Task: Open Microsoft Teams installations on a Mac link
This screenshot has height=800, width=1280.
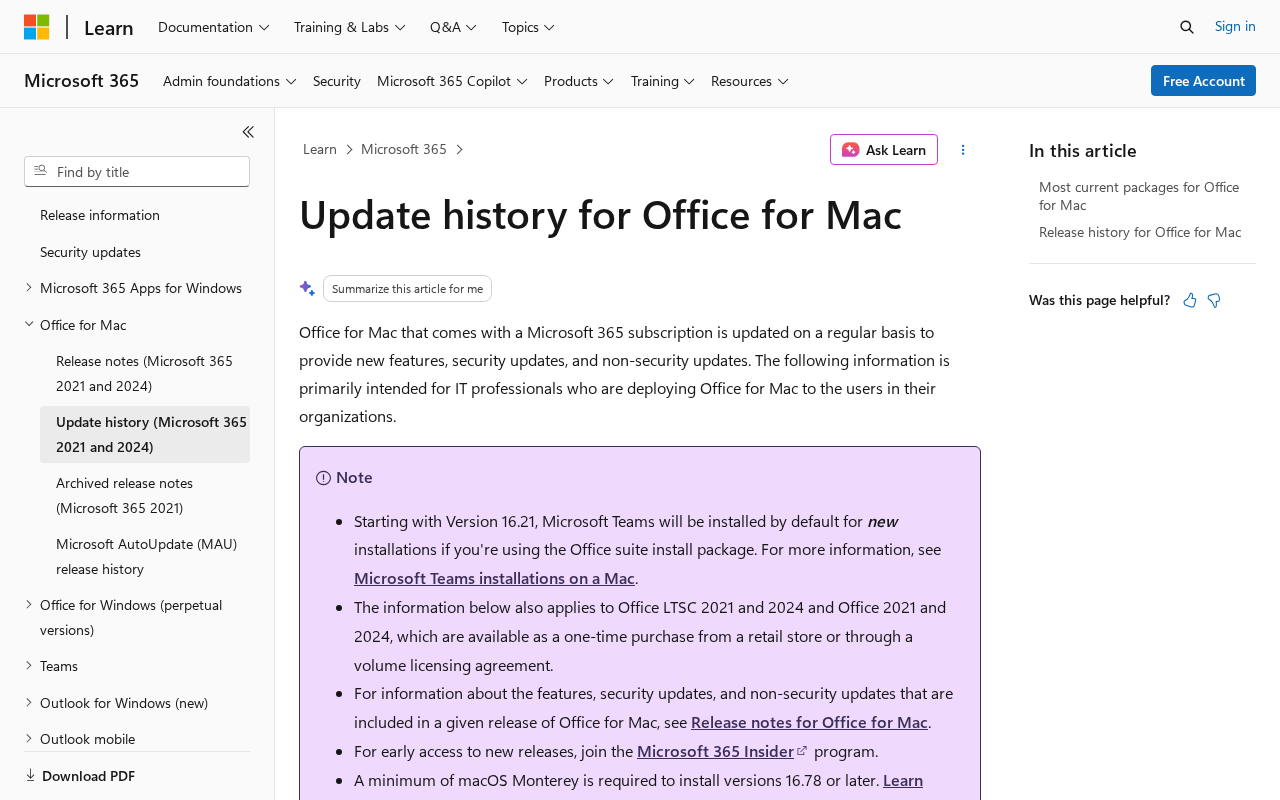Action: (x=494, y=578)
